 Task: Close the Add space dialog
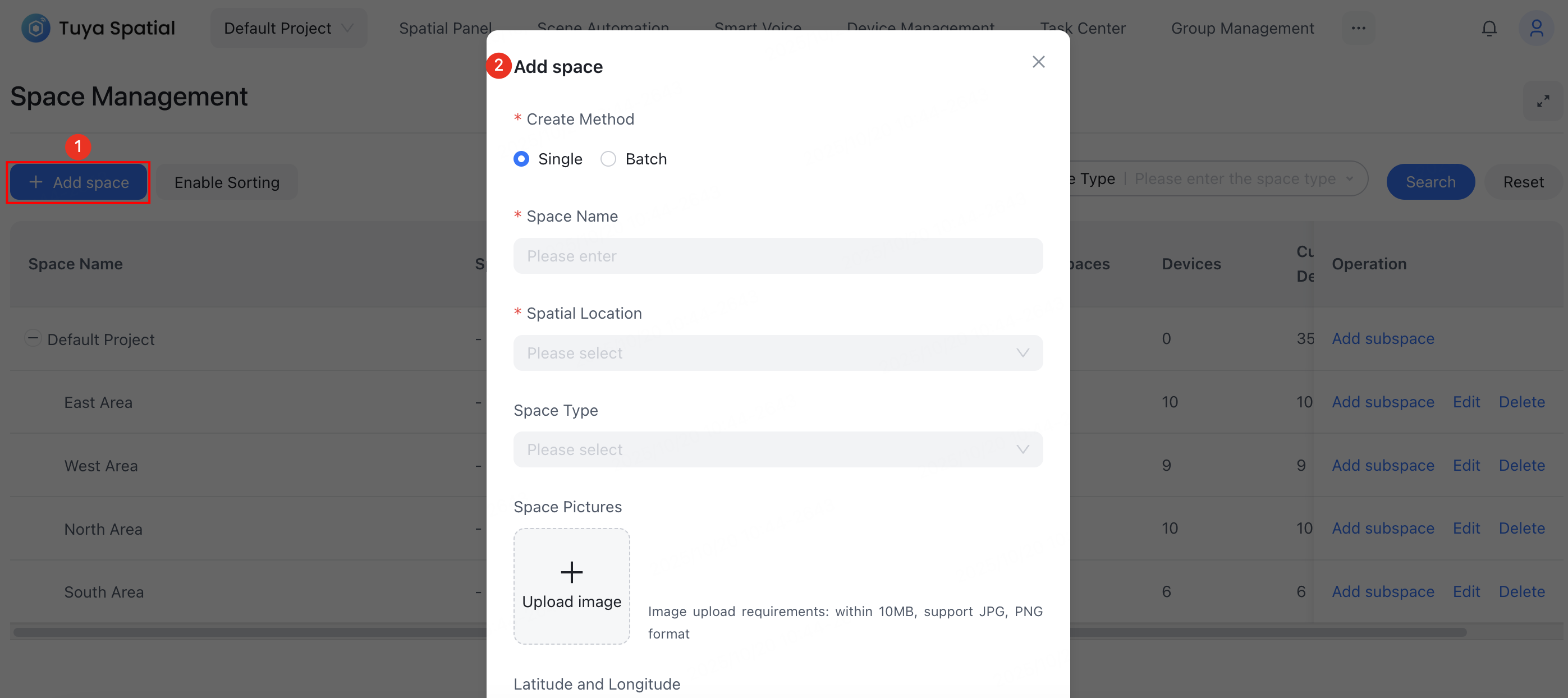[x=1038, y=62]
